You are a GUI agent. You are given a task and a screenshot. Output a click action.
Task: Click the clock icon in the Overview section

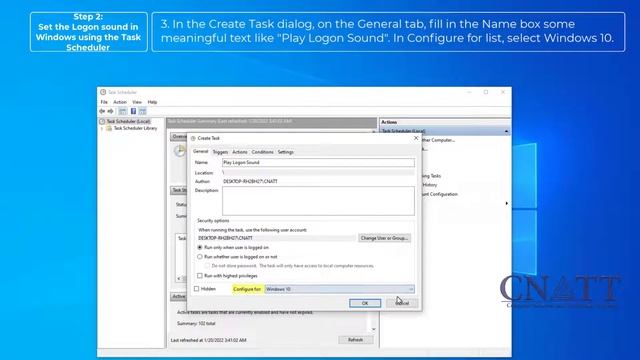180,151
